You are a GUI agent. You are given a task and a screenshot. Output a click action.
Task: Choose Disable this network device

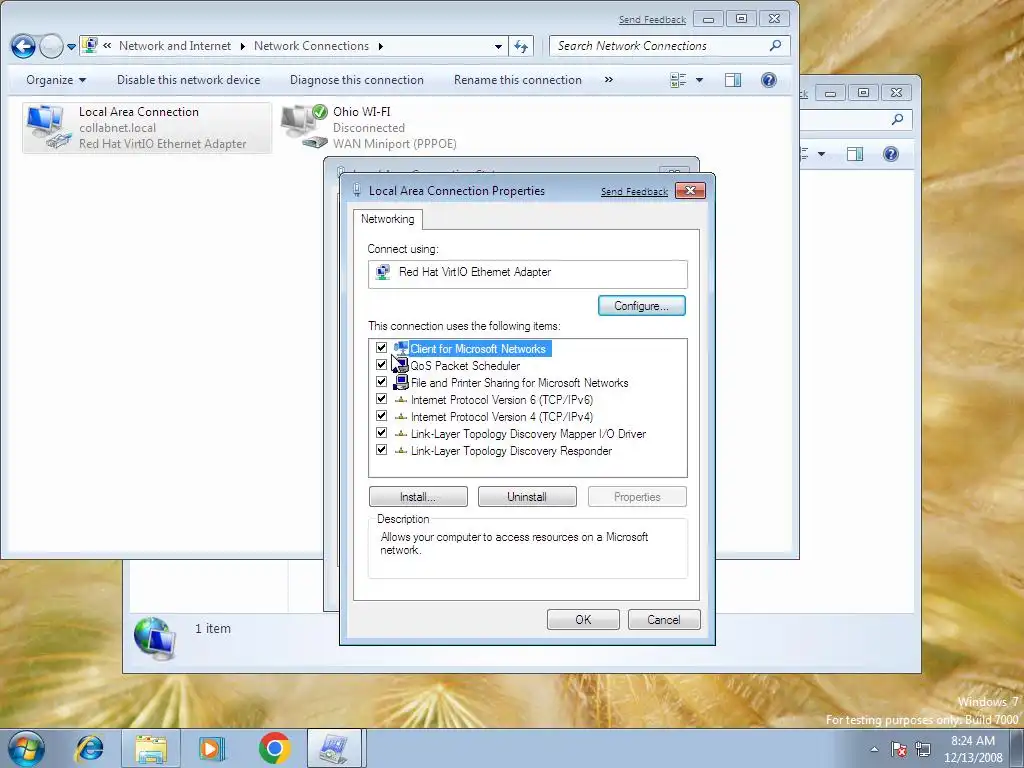[x=188, y=80]
